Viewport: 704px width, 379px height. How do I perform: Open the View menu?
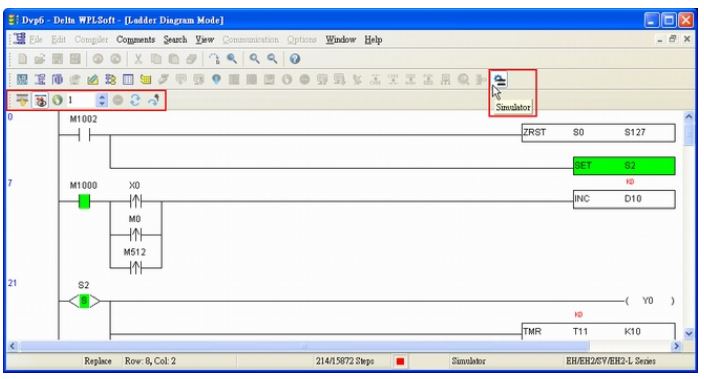pos(204,40)
